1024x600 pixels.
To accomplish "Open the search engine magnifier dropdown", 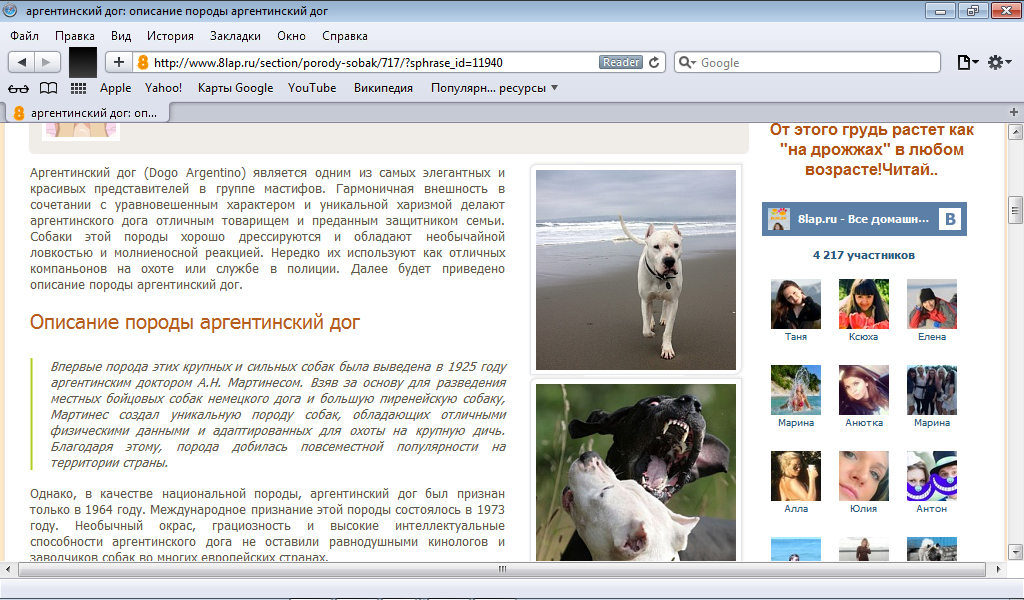I will (x=687, y=62).
